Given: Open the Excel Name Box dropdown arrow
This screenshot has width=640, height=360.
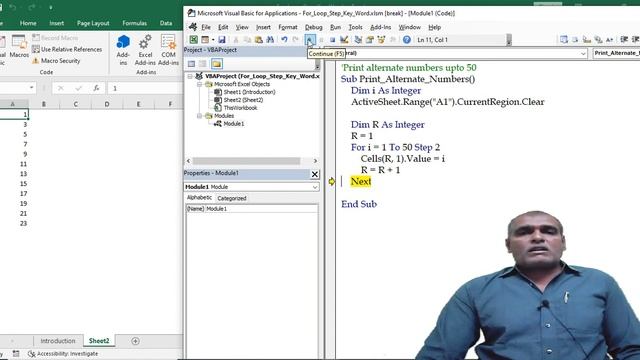Looking at the screenshot, I should click(x=31, y=88).
